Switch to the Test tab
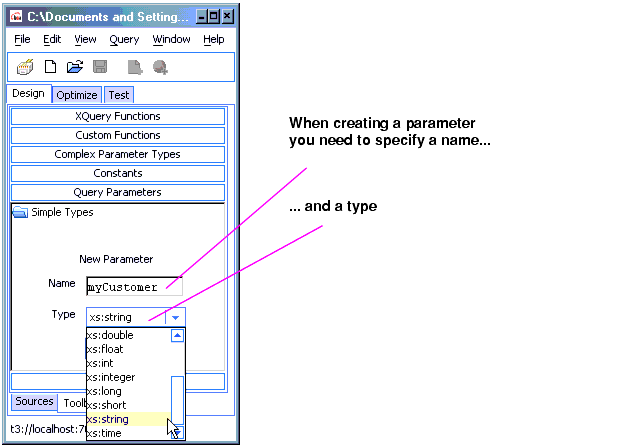 pos(119,95)
